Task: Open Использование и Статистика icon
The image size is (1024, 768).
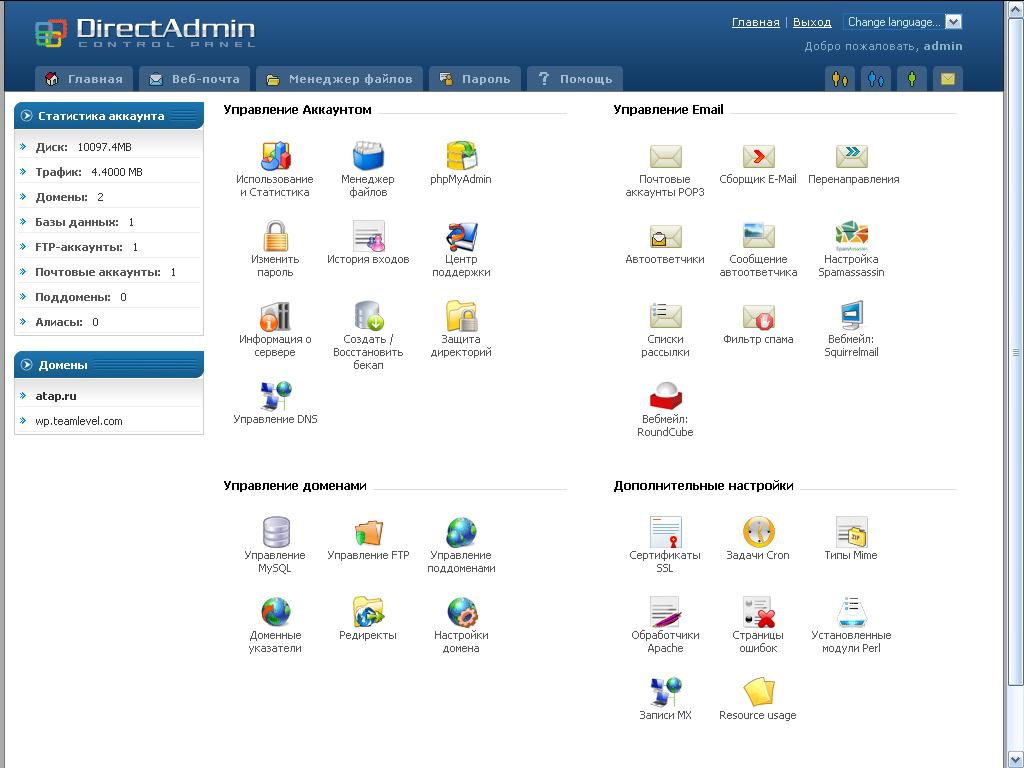Action: coord(275,156)
